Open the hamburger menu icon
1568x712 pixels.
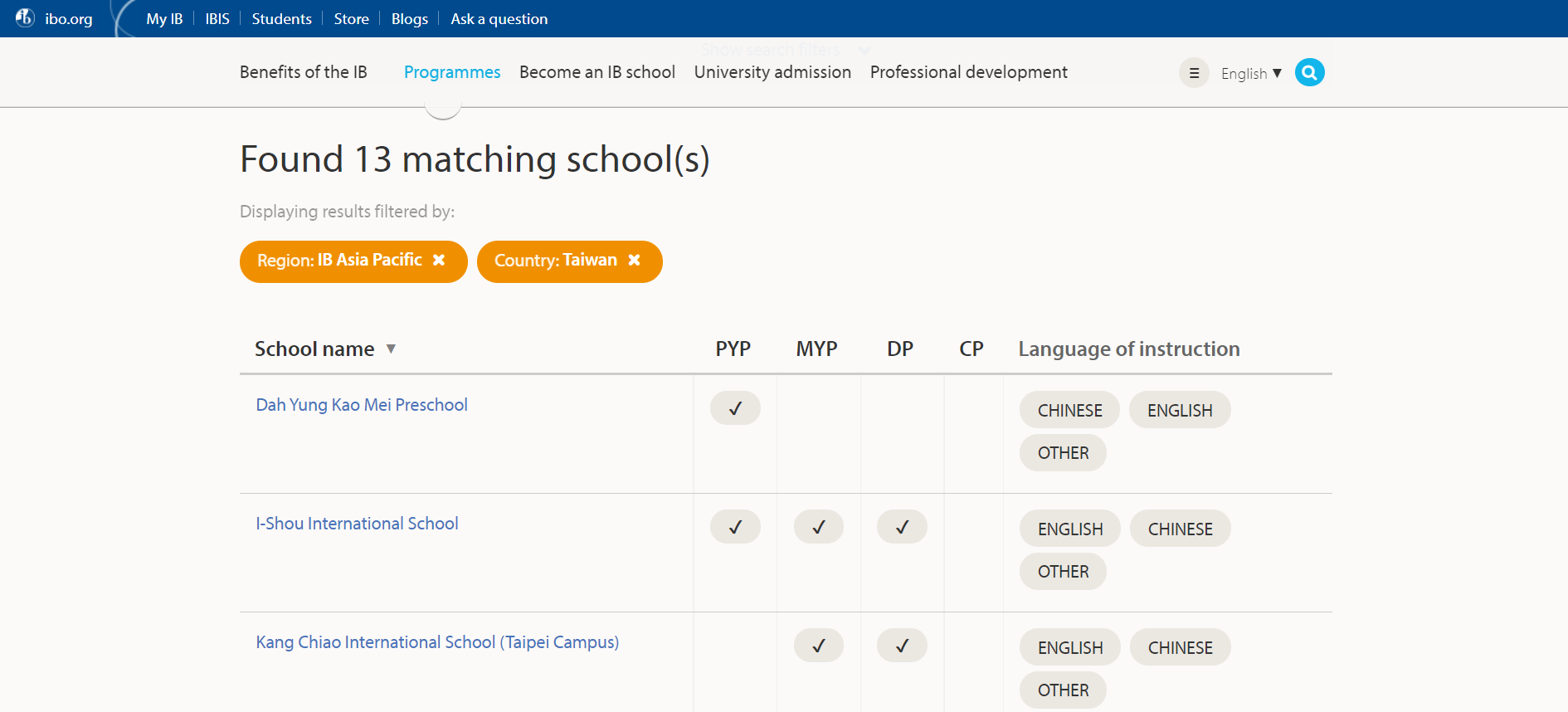(1194, 73)
